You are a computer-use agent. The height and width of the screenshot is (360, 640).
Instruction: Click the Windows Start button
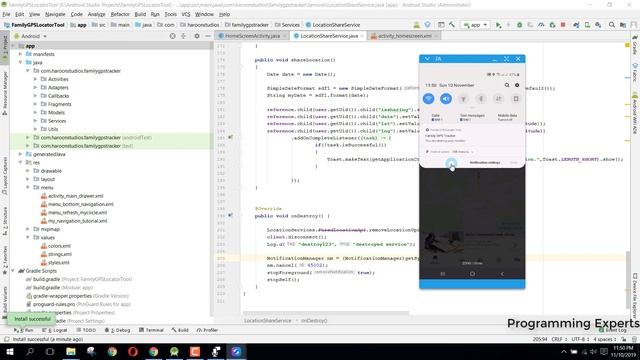[x=9, y=351]
